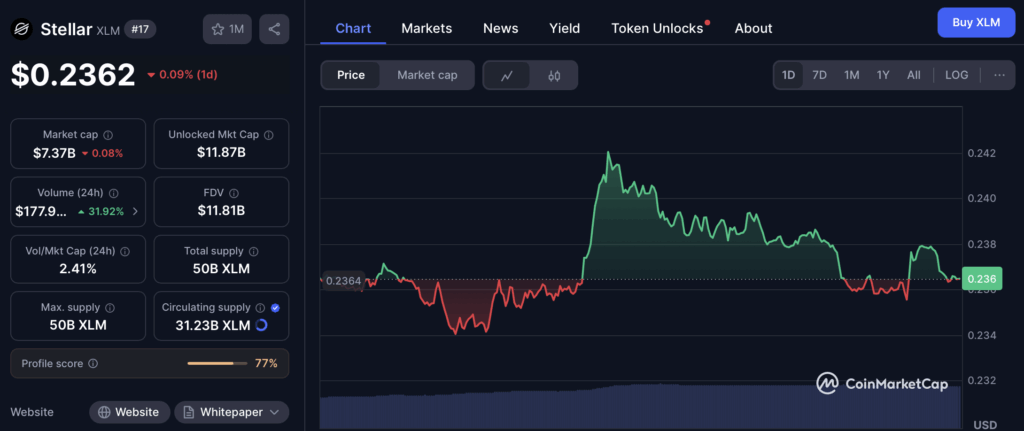This screenshot has height=431, width=1024.
Task: Select the 1M time range
Action: (x=852, y=75)
